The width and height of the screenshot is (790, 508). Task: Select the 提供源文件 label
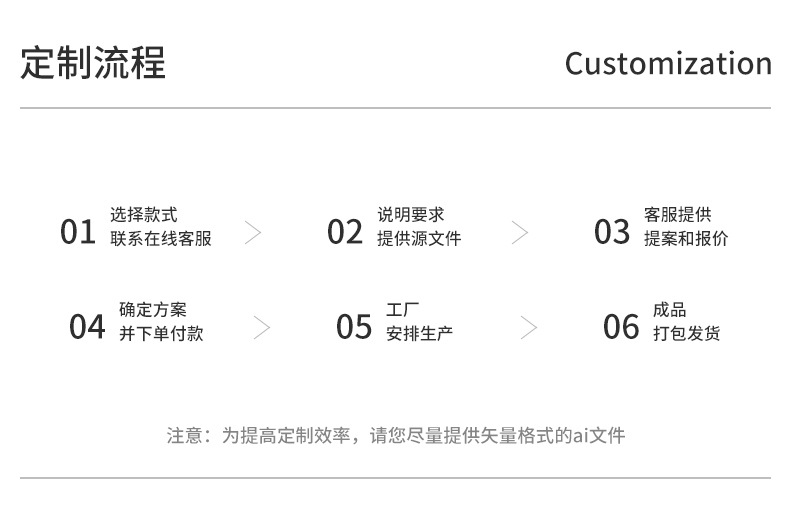[x=419, y=239]
